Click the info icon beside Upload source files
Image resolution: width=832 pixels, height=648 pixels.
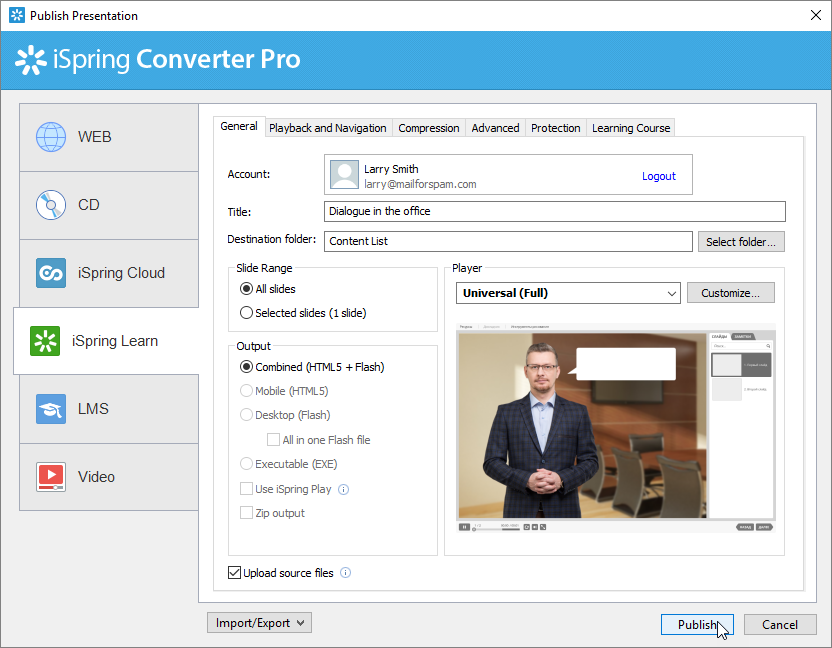[346, 573]
